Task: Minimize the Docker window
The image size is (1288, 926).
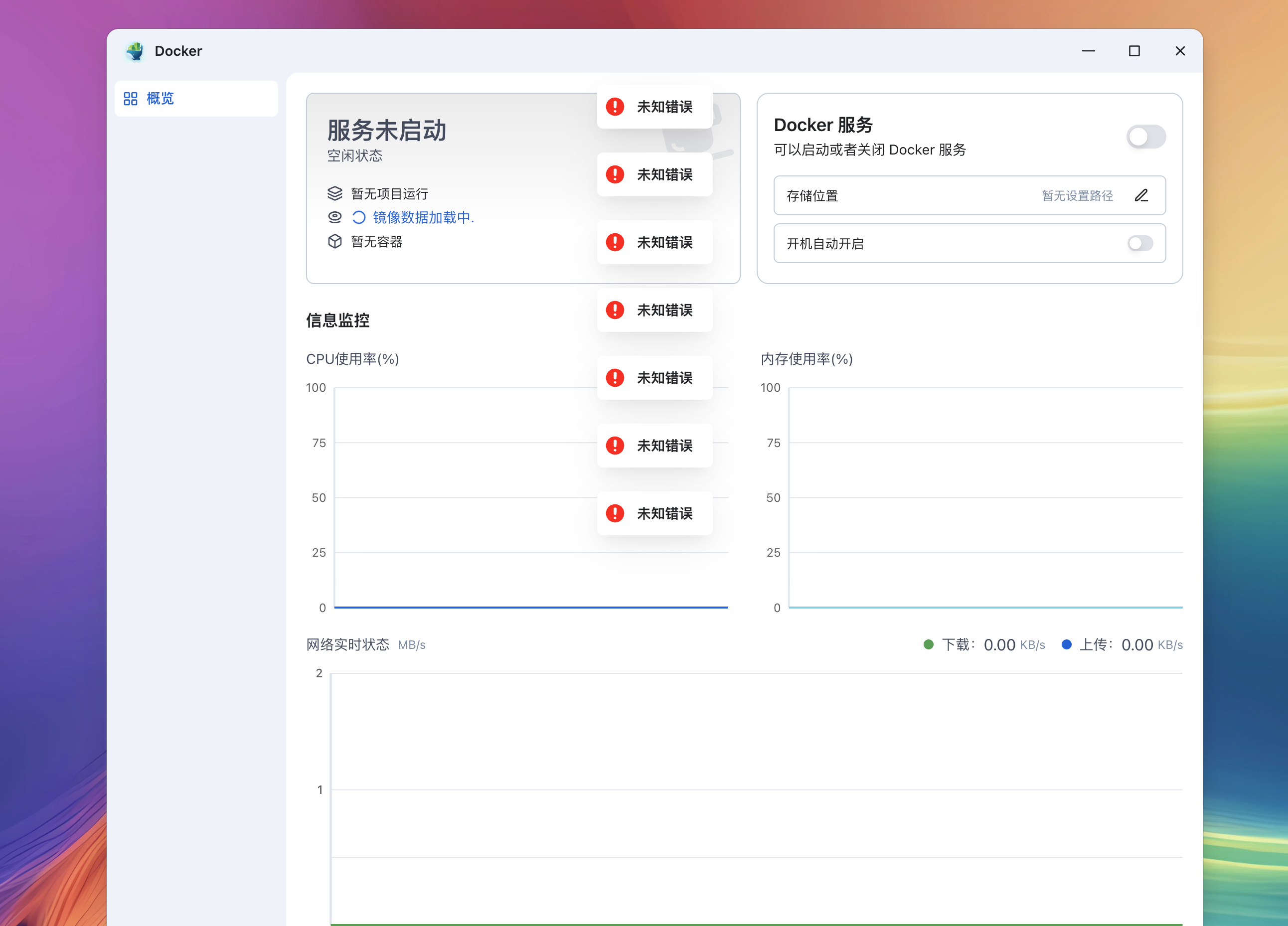Action: coord(1088,51)
